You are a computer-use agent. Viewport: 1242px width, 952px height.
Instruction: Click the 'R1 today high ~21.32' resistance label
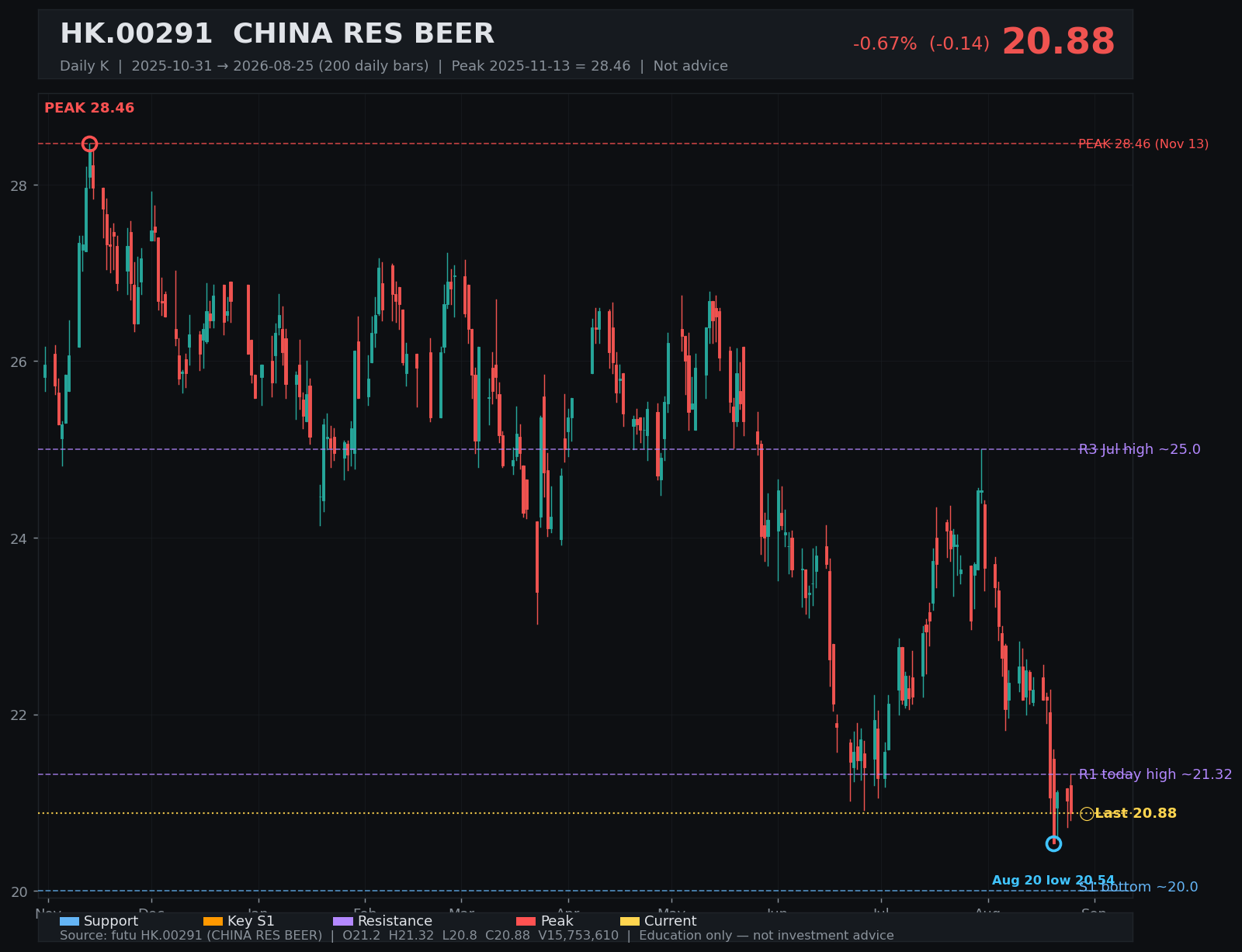coord(1155,774)
